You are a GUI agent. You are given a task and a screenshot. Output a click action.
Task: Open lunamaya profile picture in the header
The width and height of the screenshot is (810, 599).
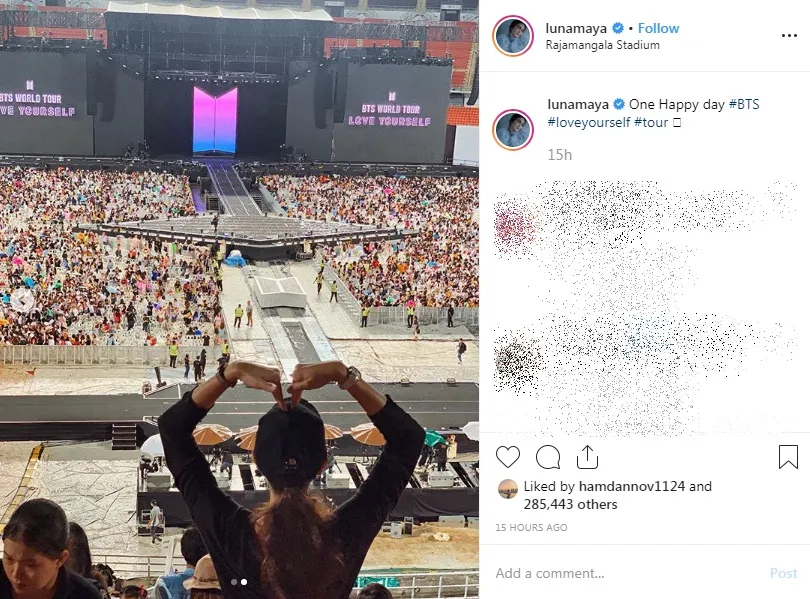pyautogui.click(x=513, y=36)
